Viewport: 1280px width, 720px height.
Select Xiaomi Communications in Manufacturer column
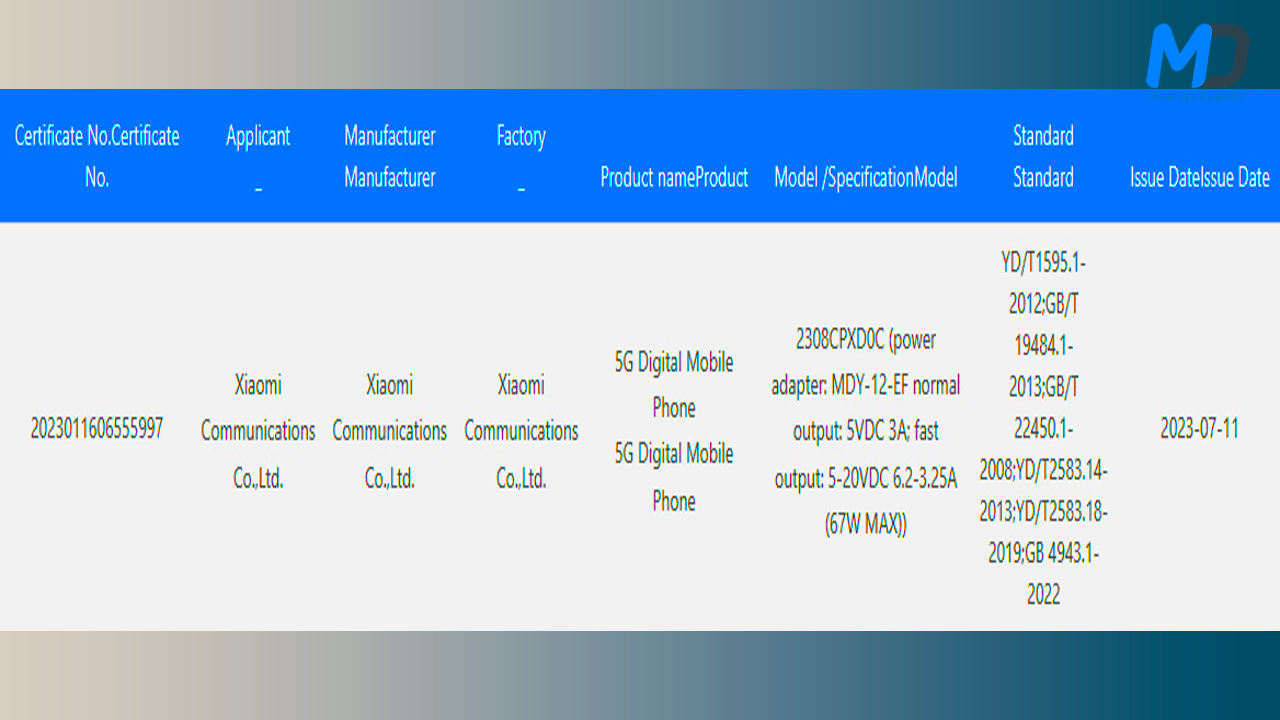pos(390,431)
